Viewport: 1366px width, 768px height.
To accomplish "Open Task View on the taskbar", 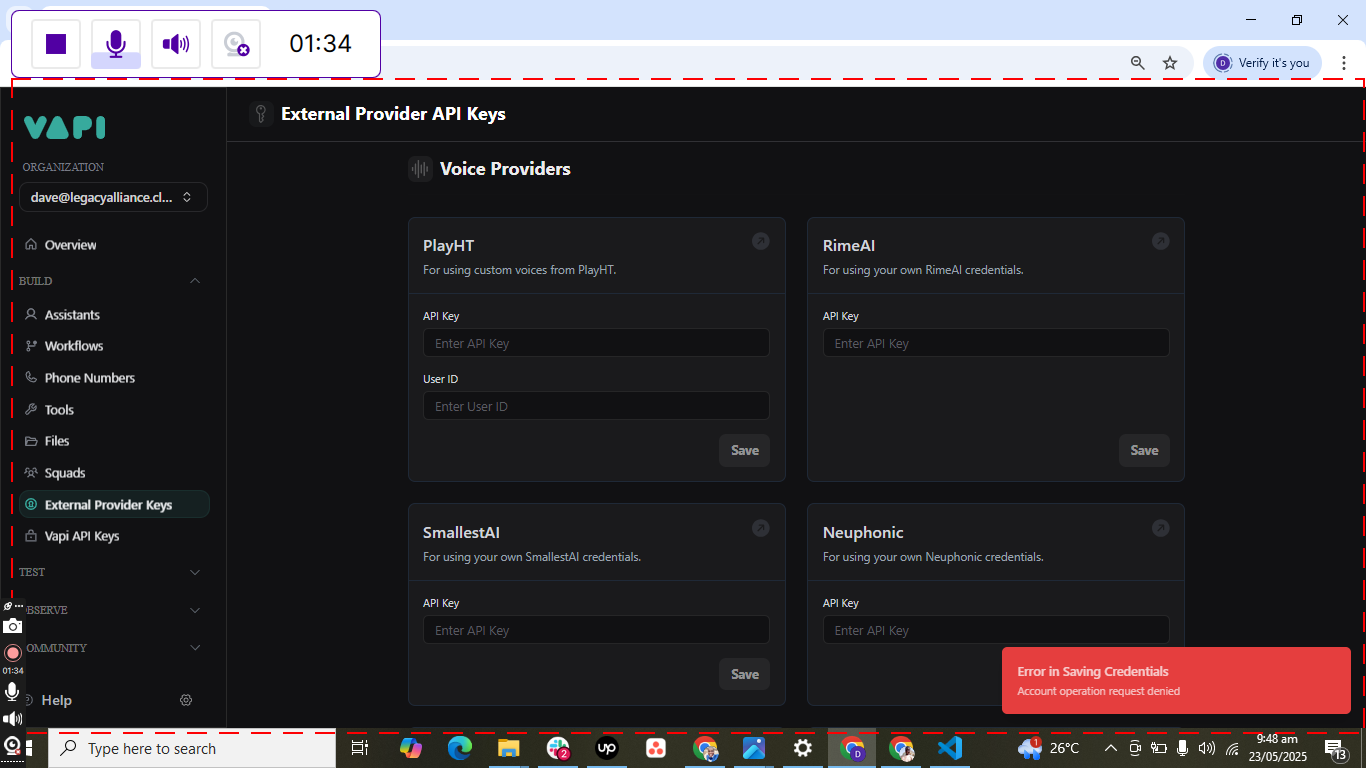I will 360,748.
